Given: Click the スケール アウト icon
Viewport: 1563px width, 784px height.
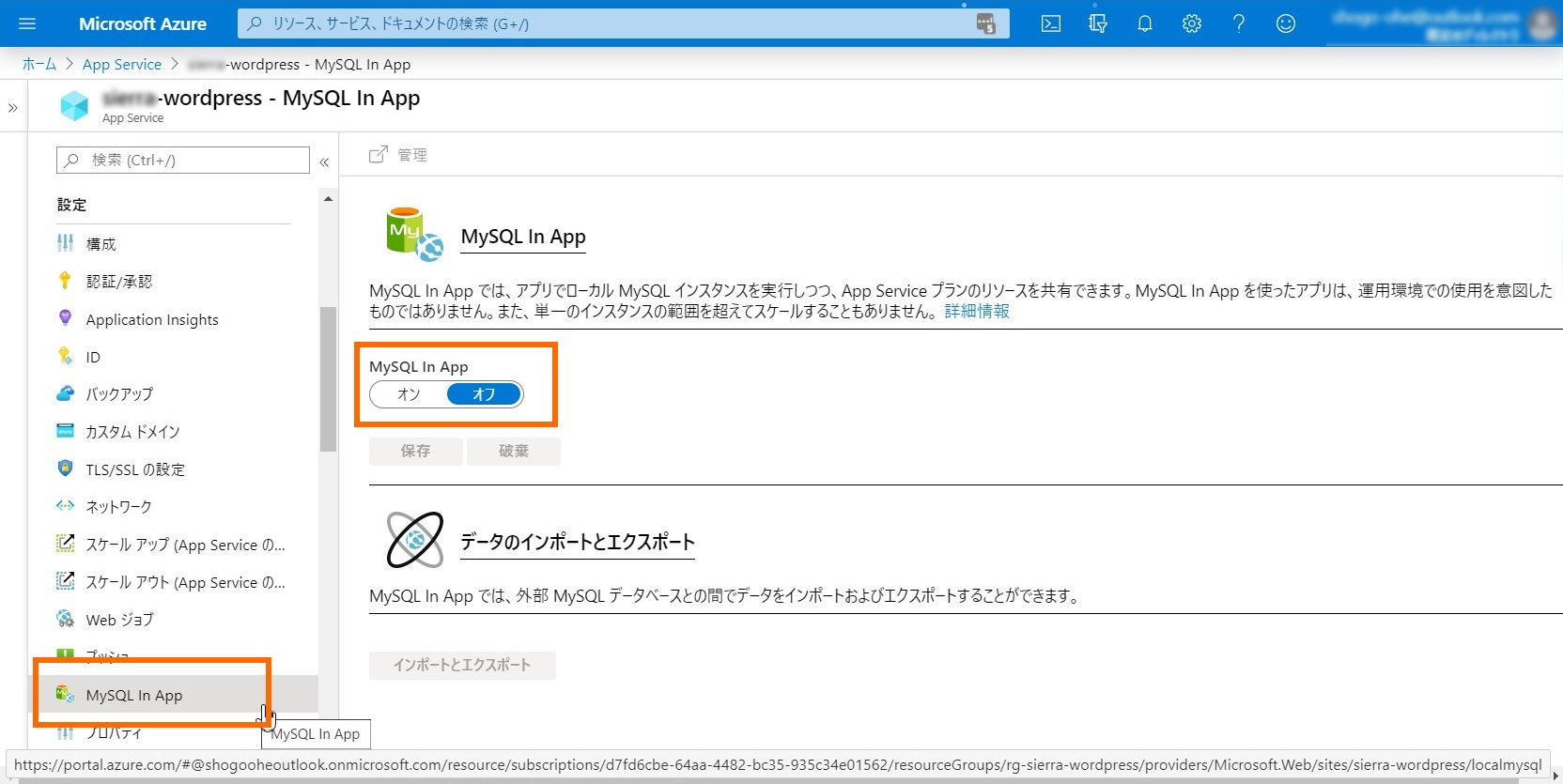Looking at the screenshot, I should pos(65,581).
